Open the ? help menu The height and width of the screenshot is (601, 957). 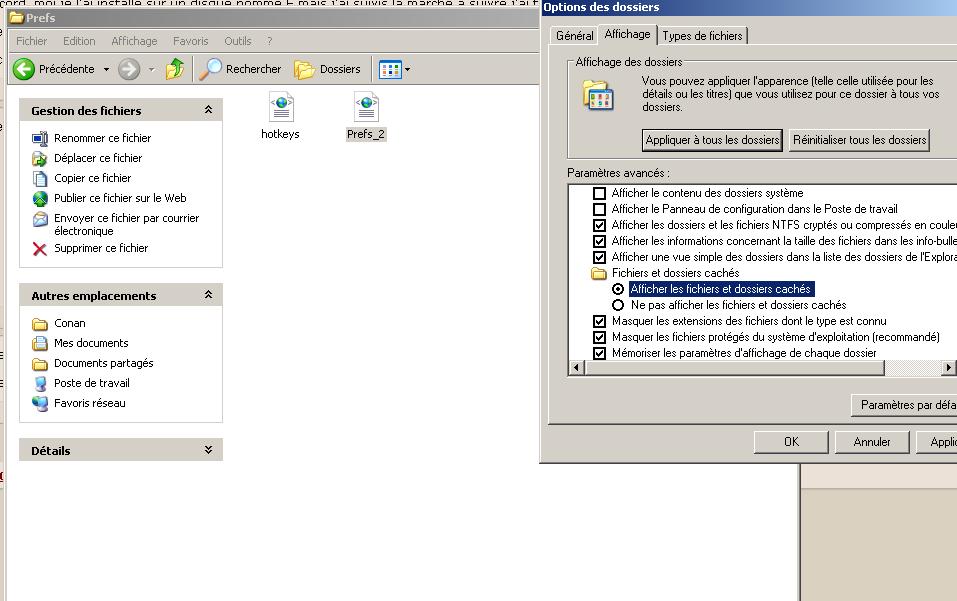click(270, 41)
